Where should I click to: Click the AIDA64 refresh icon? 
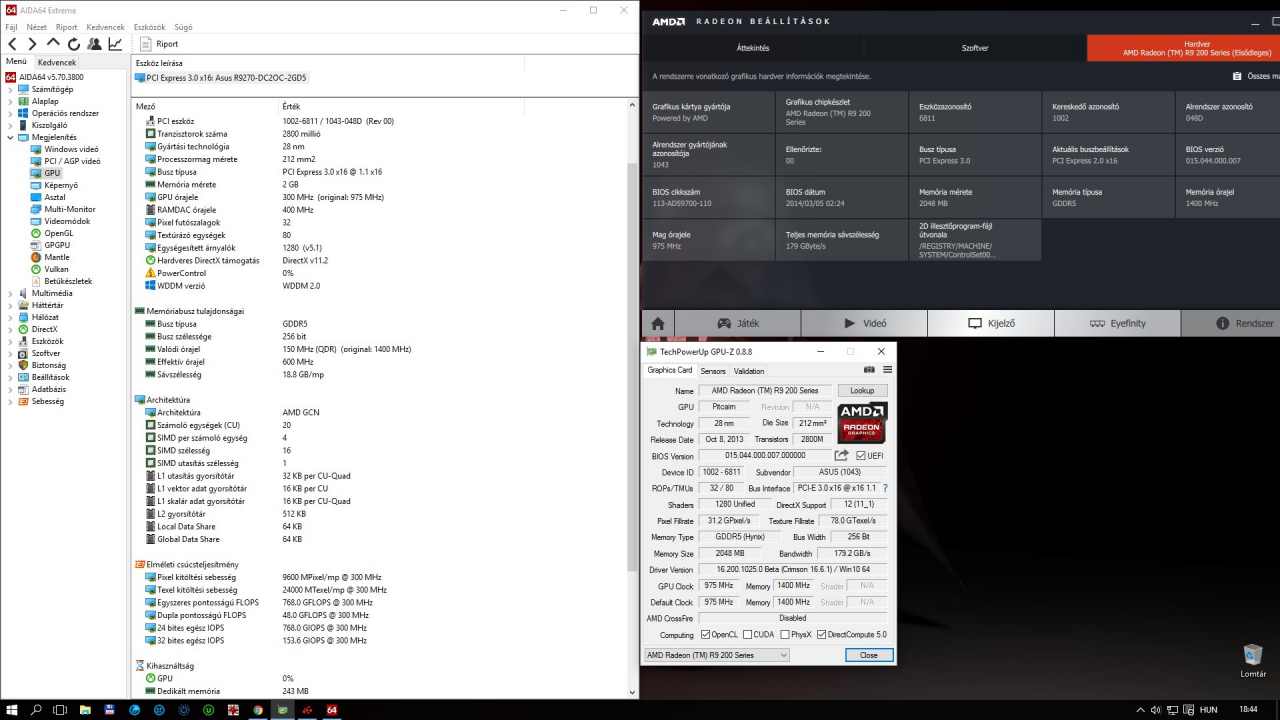pyautogui.click(x=74, y=44)
